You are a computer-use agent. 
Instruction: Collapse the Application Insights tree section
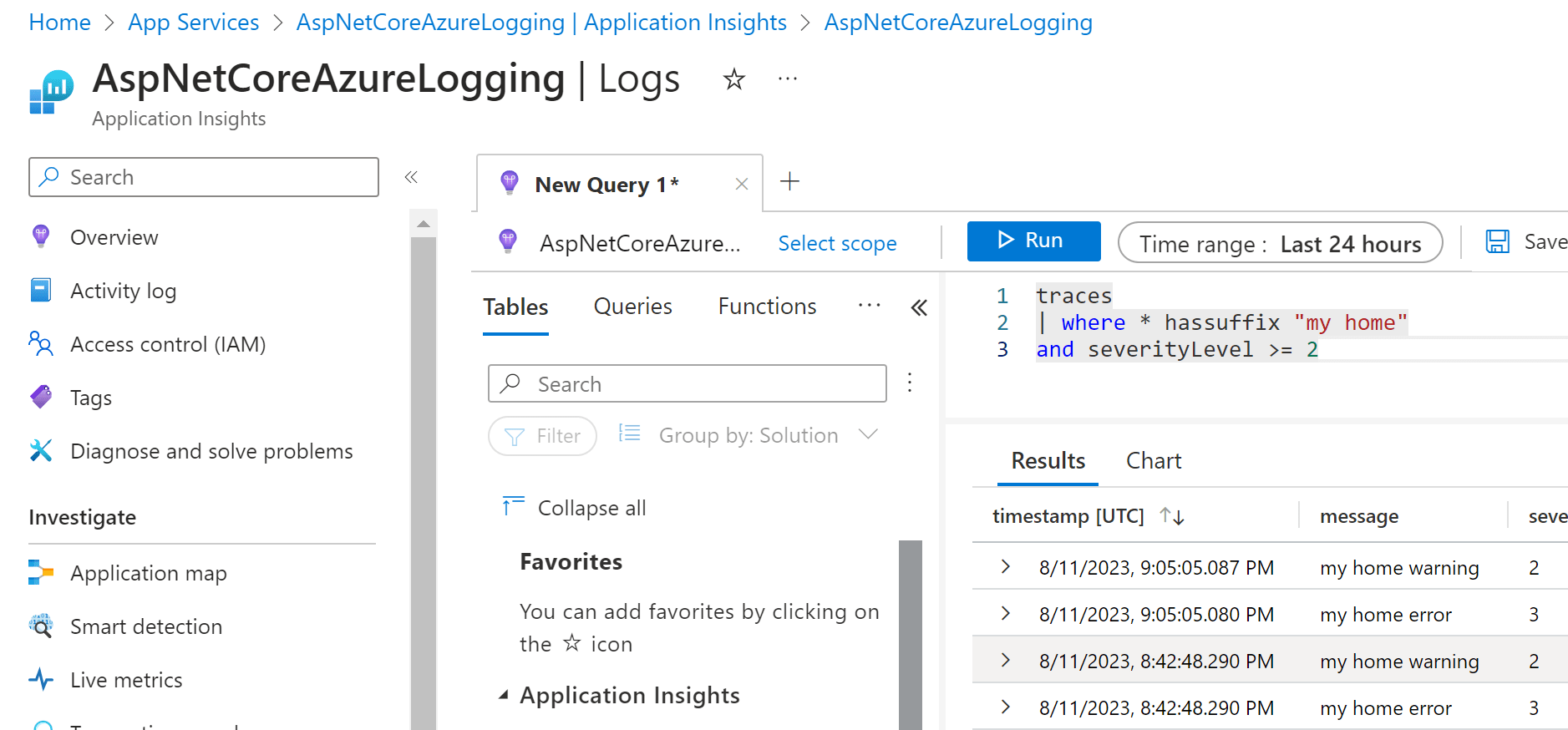click(x=503, y=695)
